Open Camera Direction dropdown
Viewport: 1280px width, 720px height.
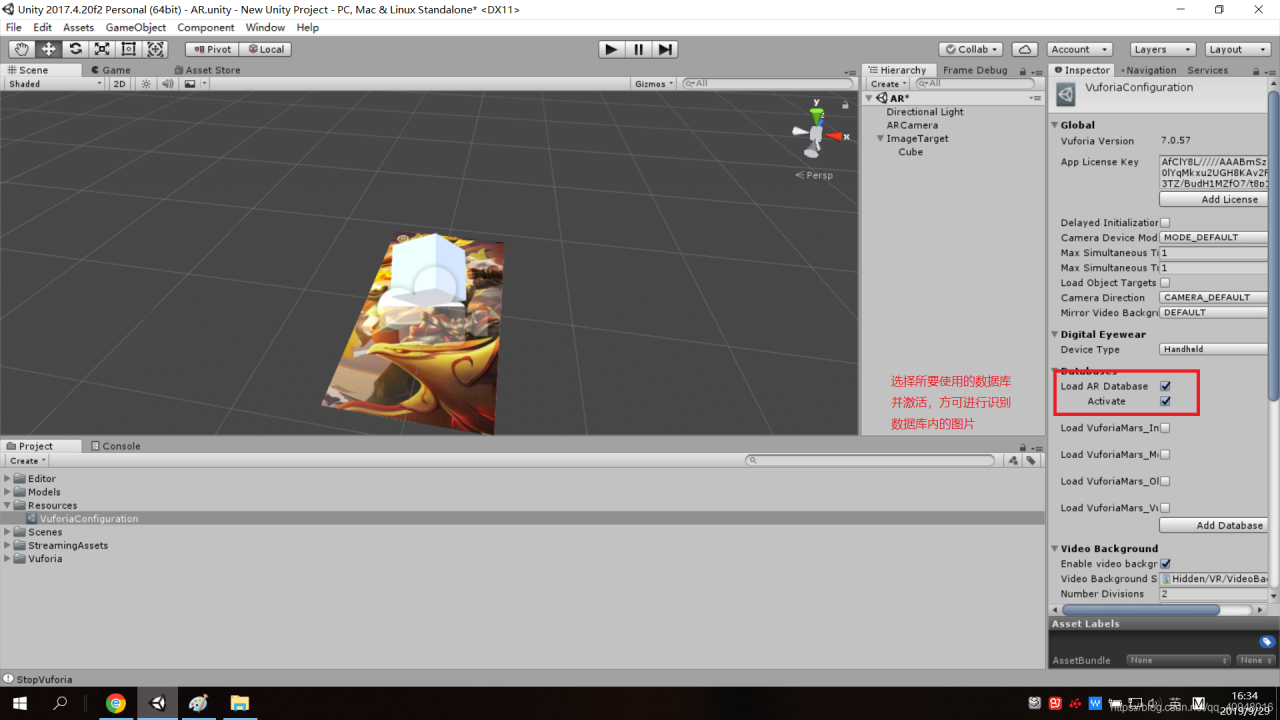[1214, 298]
